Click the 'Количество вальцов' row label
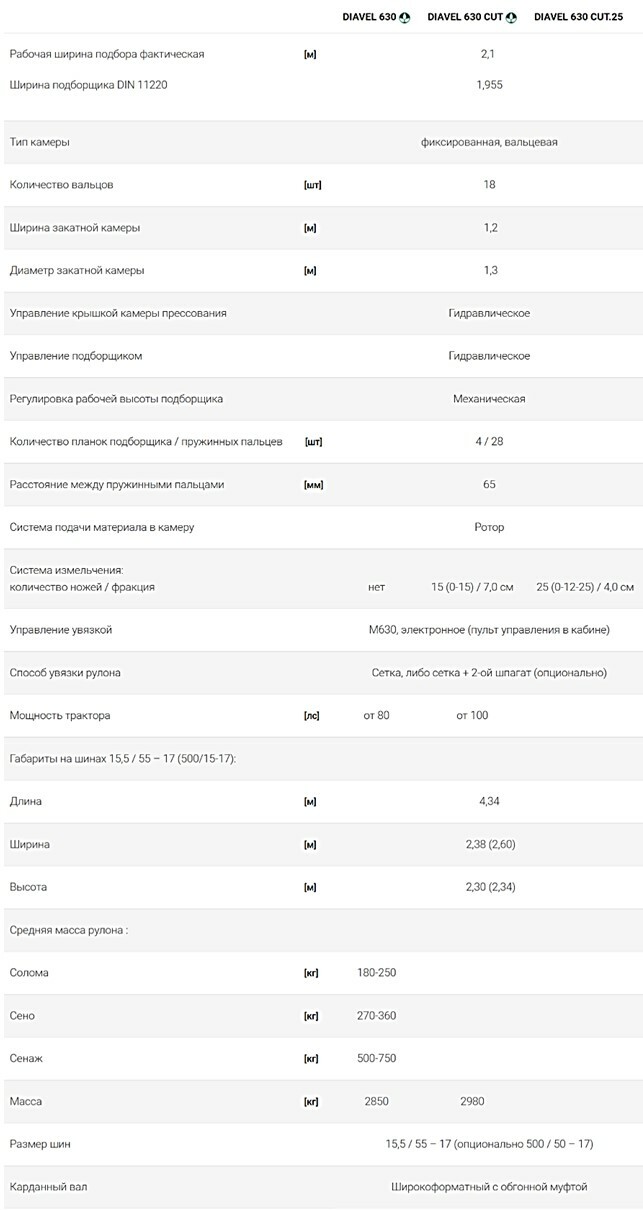Screen dimensions: 643x1210 pos(61,185)
